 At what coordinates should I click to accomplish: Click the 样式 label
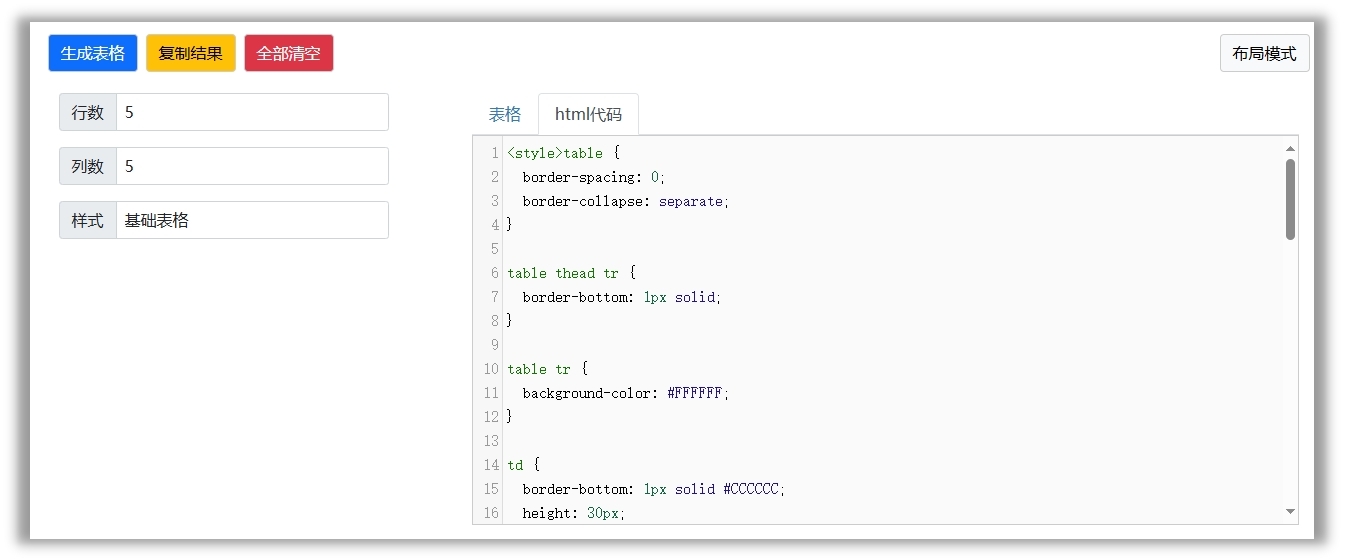tap(88, 220)
